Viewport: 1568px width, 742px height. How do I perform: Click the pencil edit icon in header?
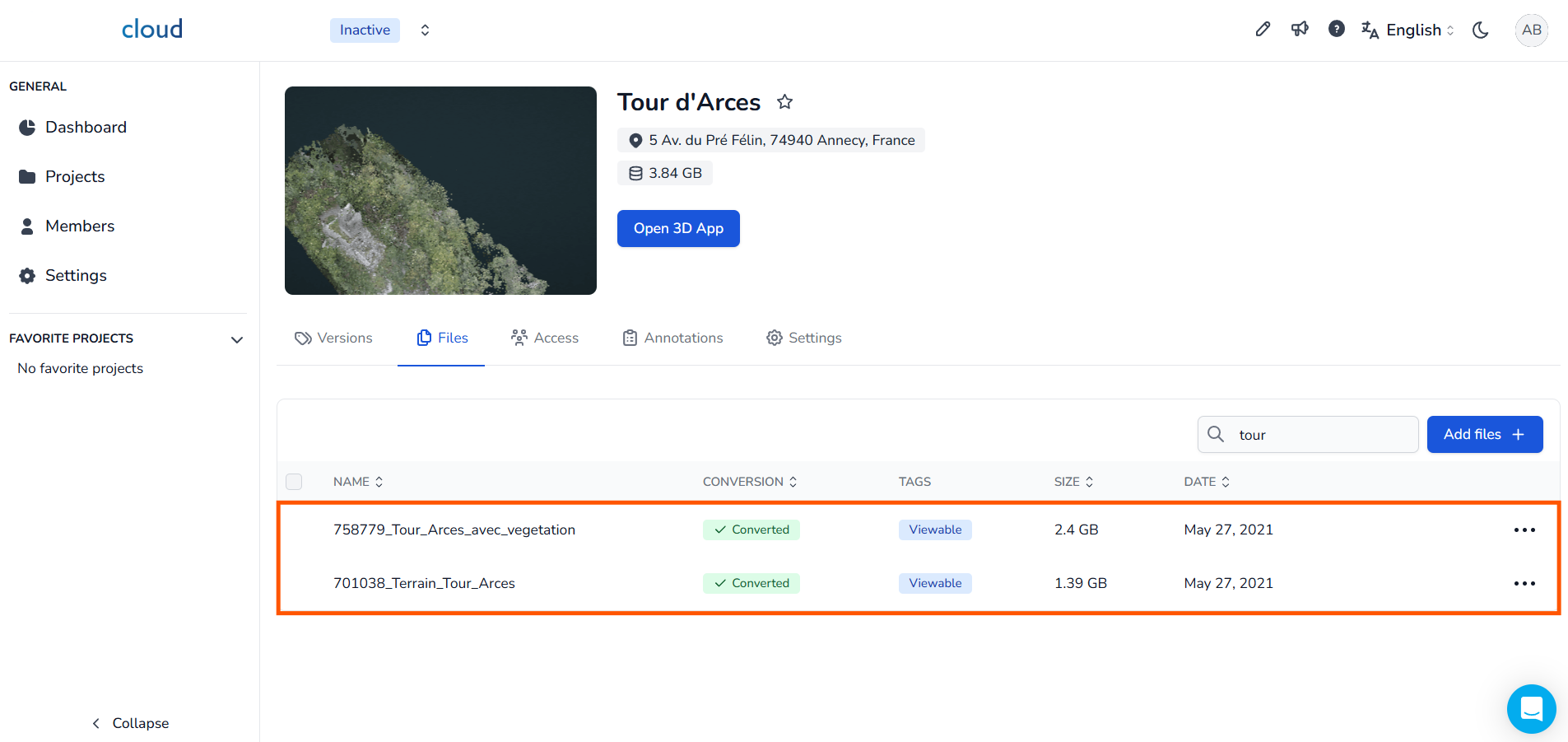[x=1263, y=30]
